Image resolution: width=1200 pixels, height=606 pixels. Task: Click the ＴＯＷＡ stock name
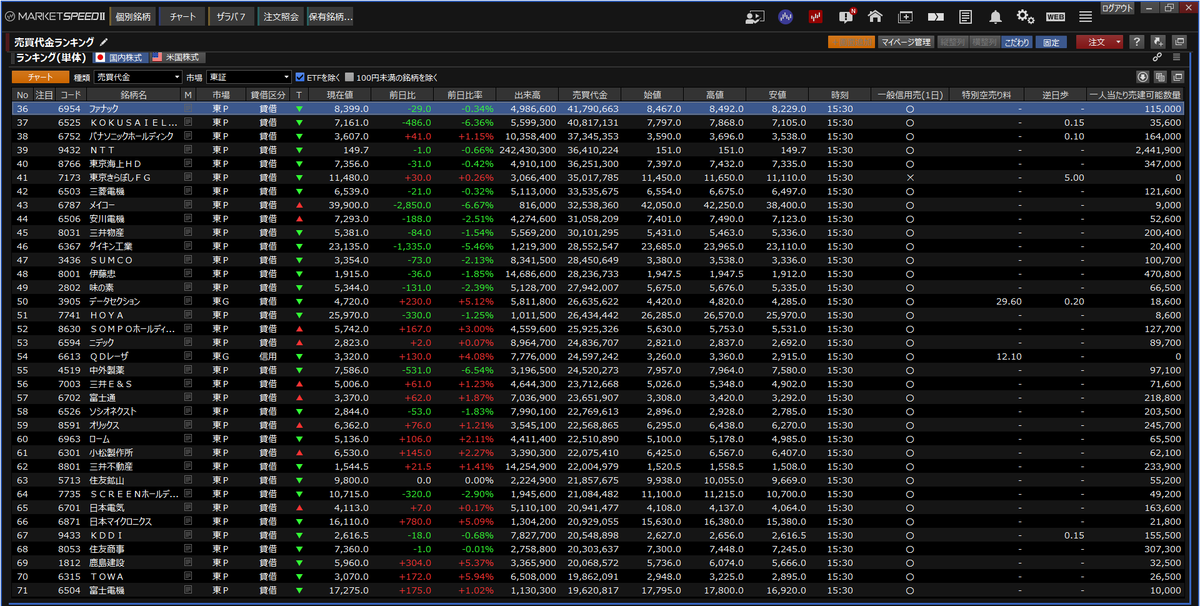107,577
